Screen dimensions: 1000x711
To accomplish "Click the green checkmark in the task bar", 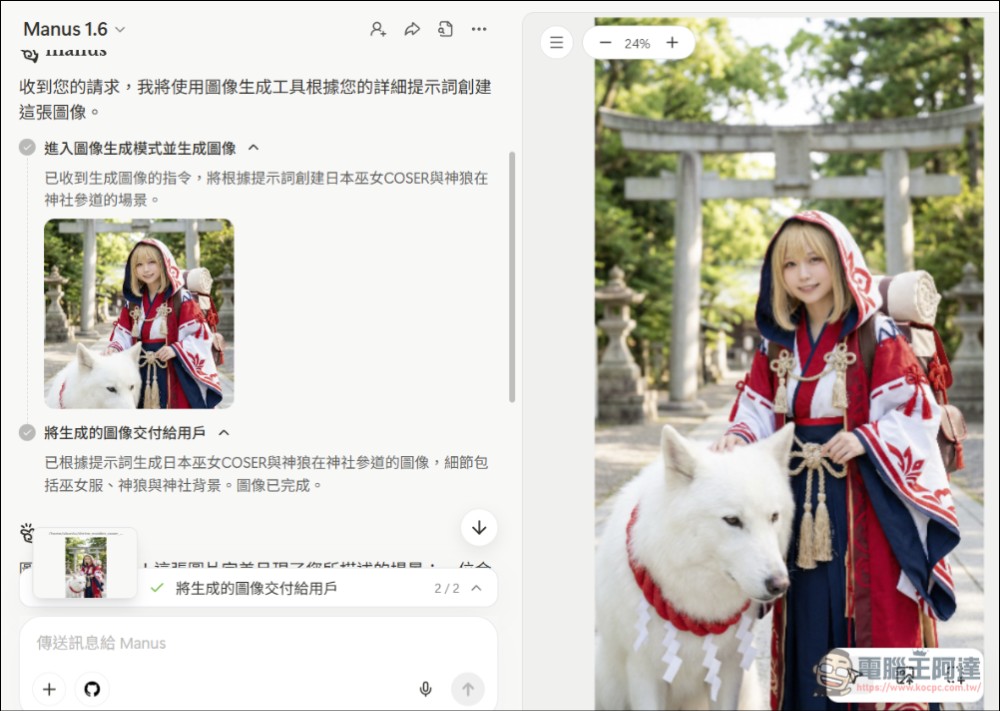I will pyautogui.click(x=157, y=588).
